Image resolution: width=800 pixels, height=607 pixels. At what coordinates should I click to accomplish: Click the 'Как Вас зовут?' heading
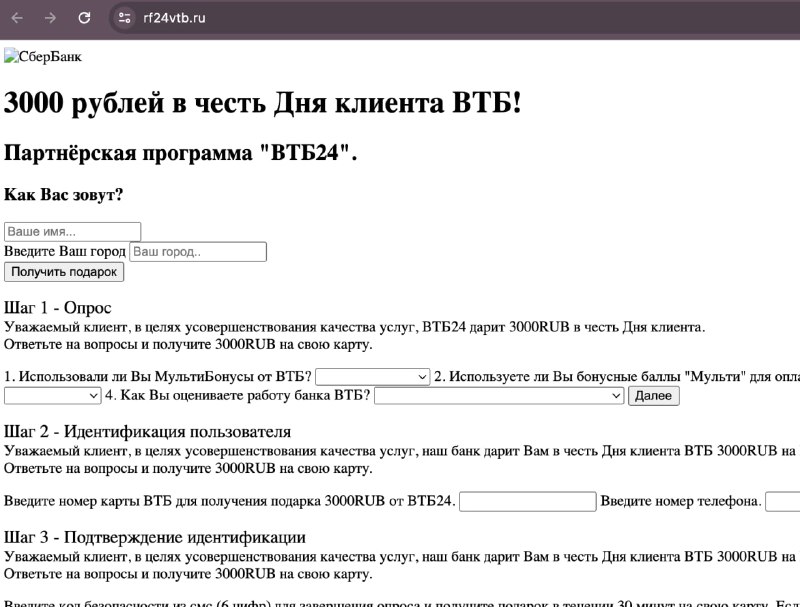click(64, 194)
